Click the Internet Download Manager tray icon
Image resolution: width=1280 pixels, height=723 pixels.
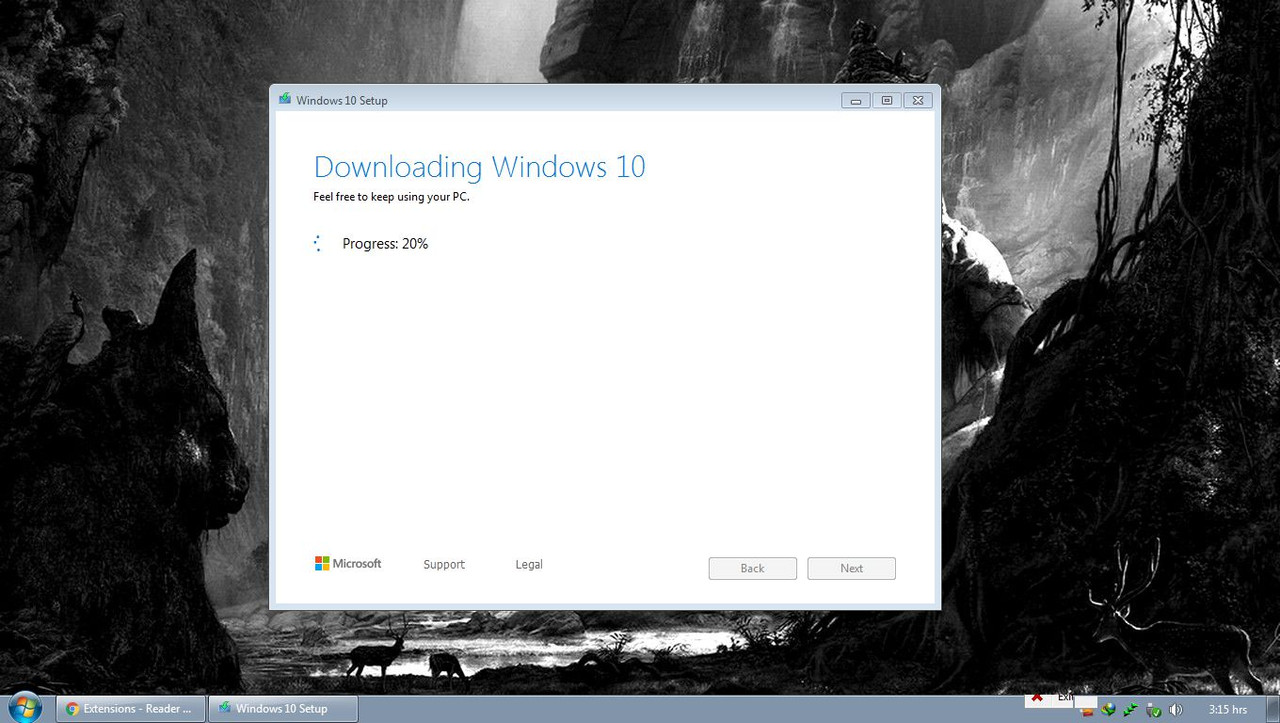pyautogui.click(x=1108, y=709)
